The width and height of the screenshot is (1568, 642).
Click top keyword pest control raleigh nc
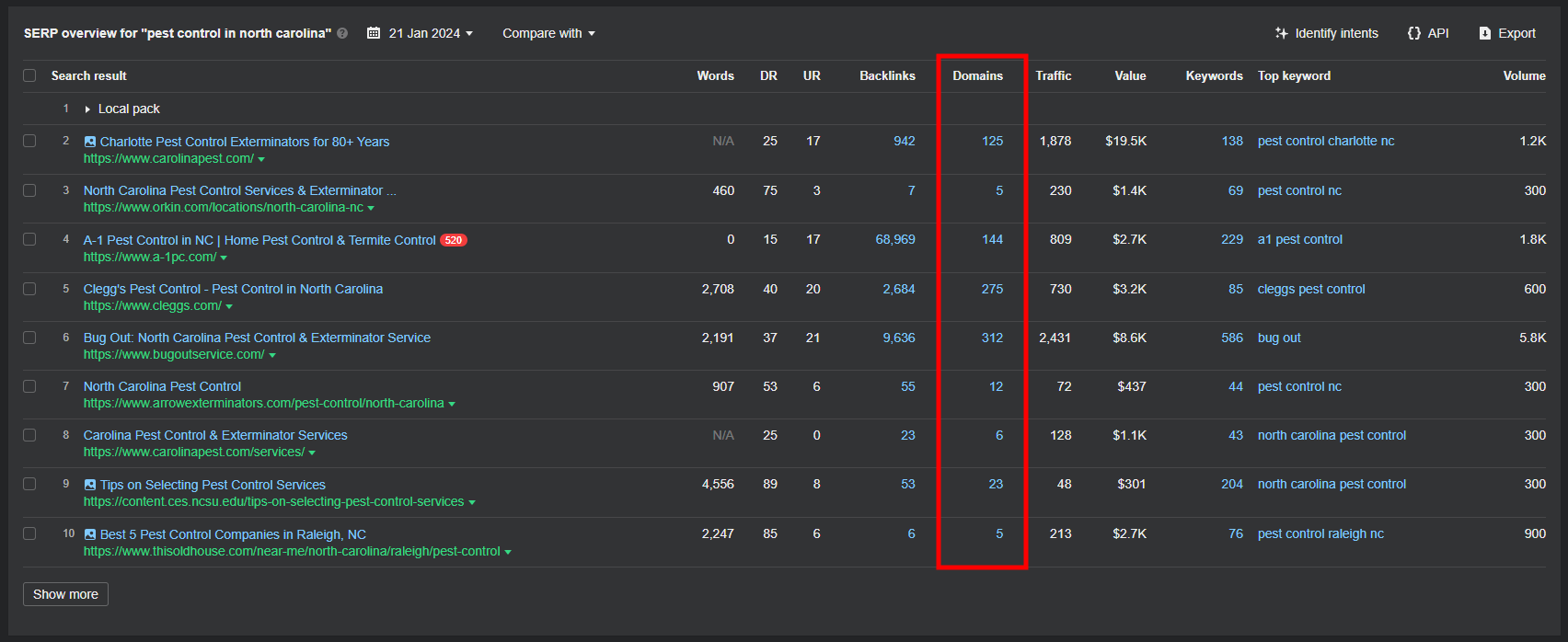pyautogui.click(x=1320, y=533)
